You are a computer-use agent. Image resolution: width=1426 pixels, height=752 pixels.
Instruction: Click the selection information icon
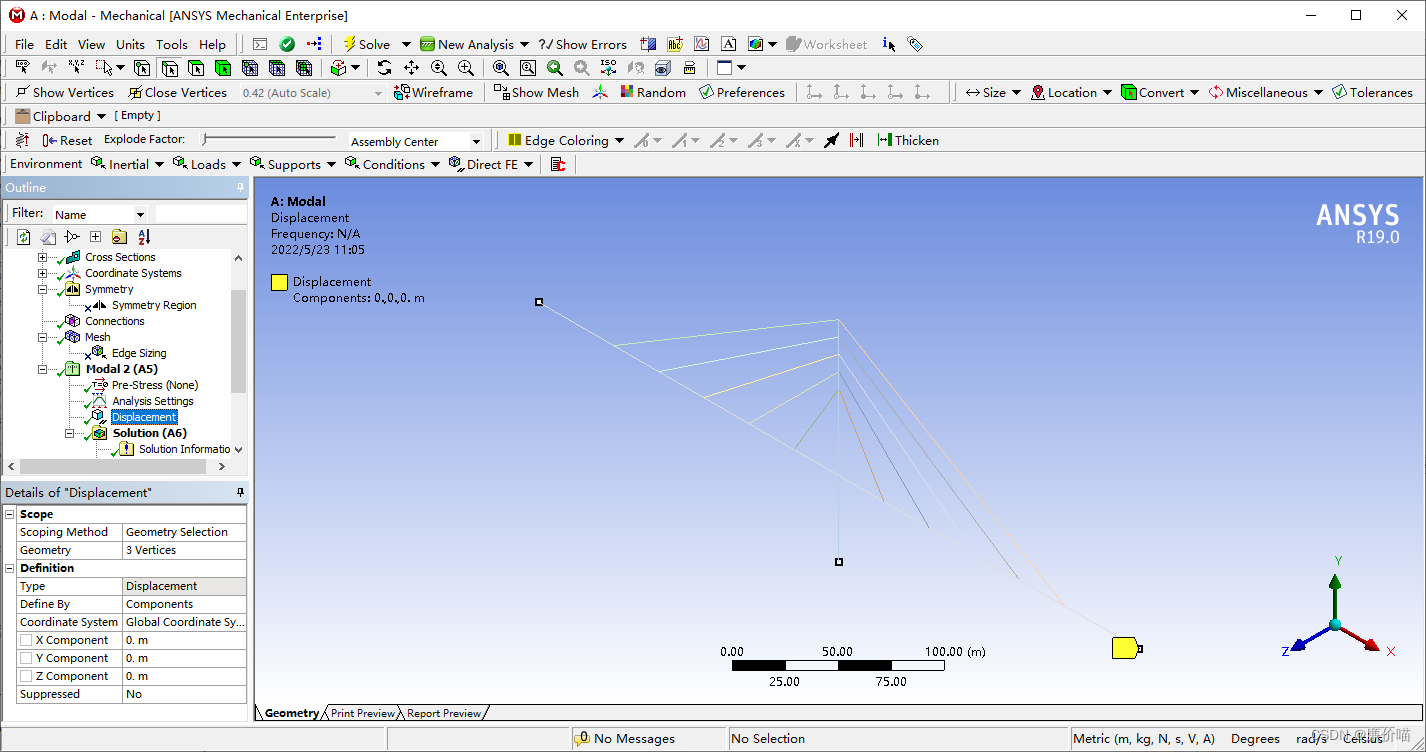tap(889, 44)
